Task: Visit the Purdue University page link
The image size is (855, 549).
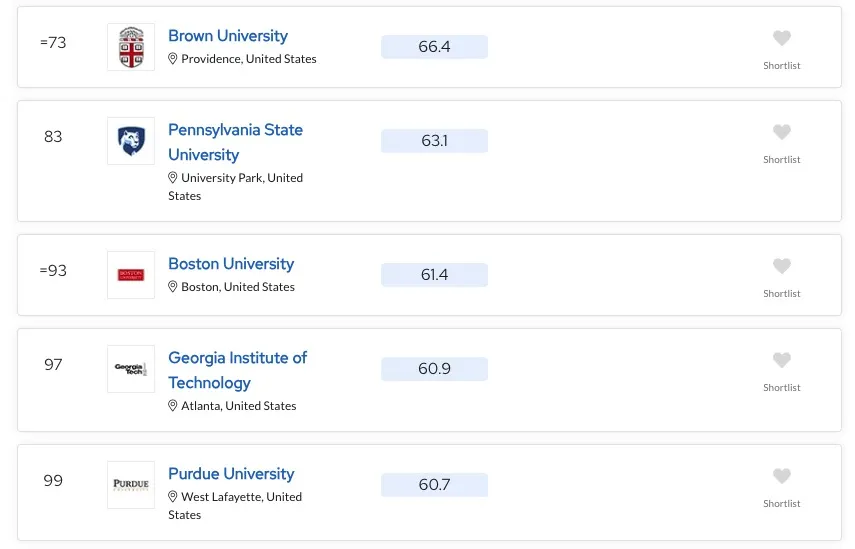Action: pyautogui.click(x=231, y=474)
